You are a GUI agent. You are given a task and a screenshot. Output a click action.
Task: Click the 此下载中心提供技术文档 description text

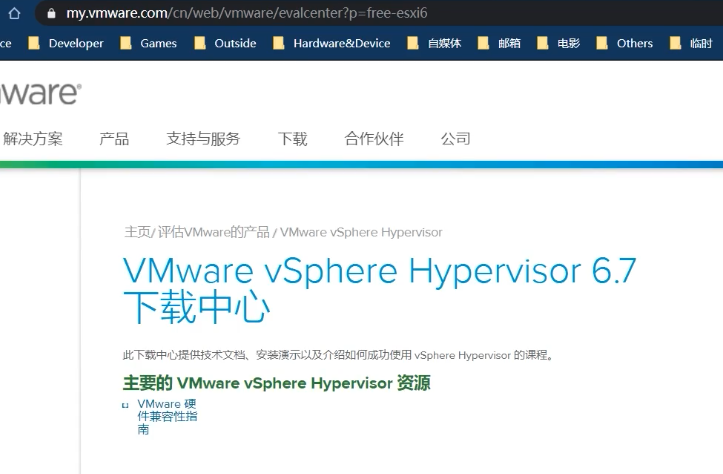coord(338,355)
